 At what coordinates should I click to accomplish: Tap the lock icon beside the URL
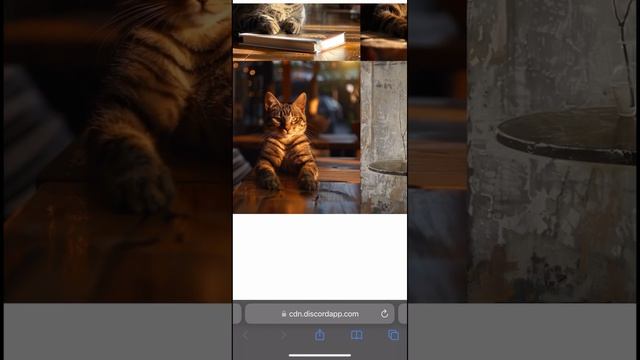(x=284, y=314)
